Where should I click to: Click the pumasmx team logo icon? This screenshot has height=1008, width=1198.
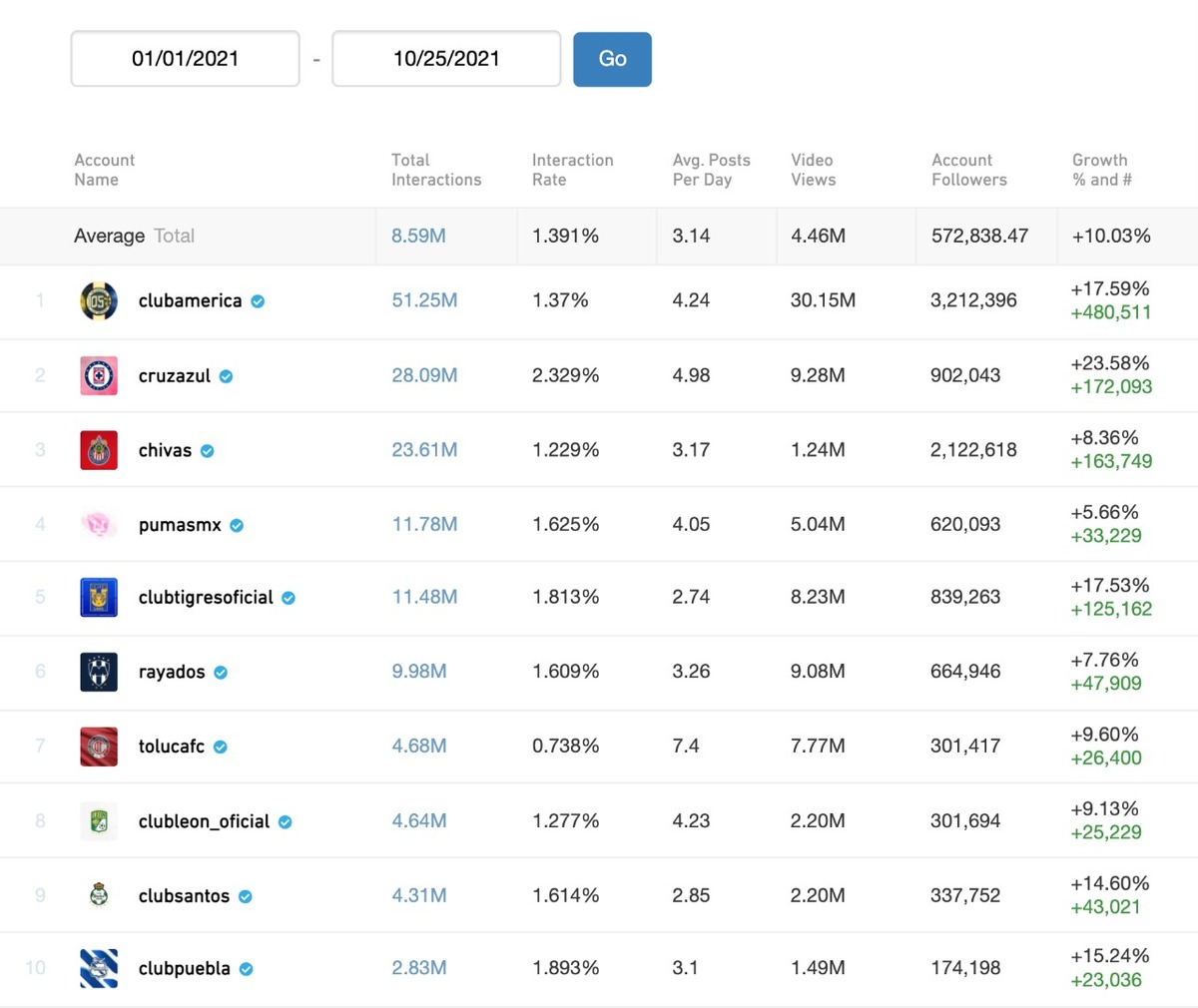tap(99, 524)
